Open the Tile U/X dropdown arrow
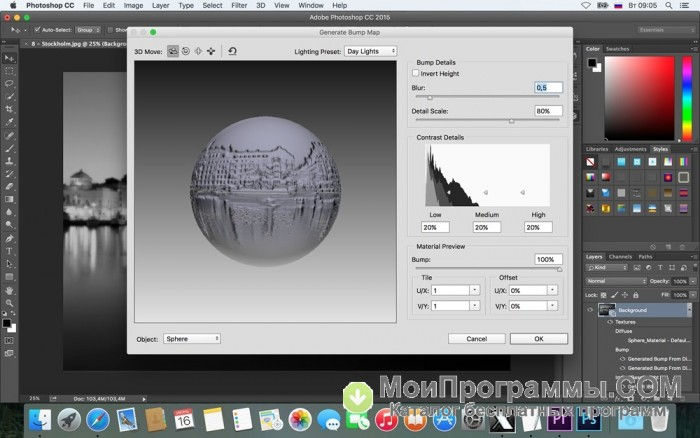The image size is (700, 438). (x=475, y=290)
